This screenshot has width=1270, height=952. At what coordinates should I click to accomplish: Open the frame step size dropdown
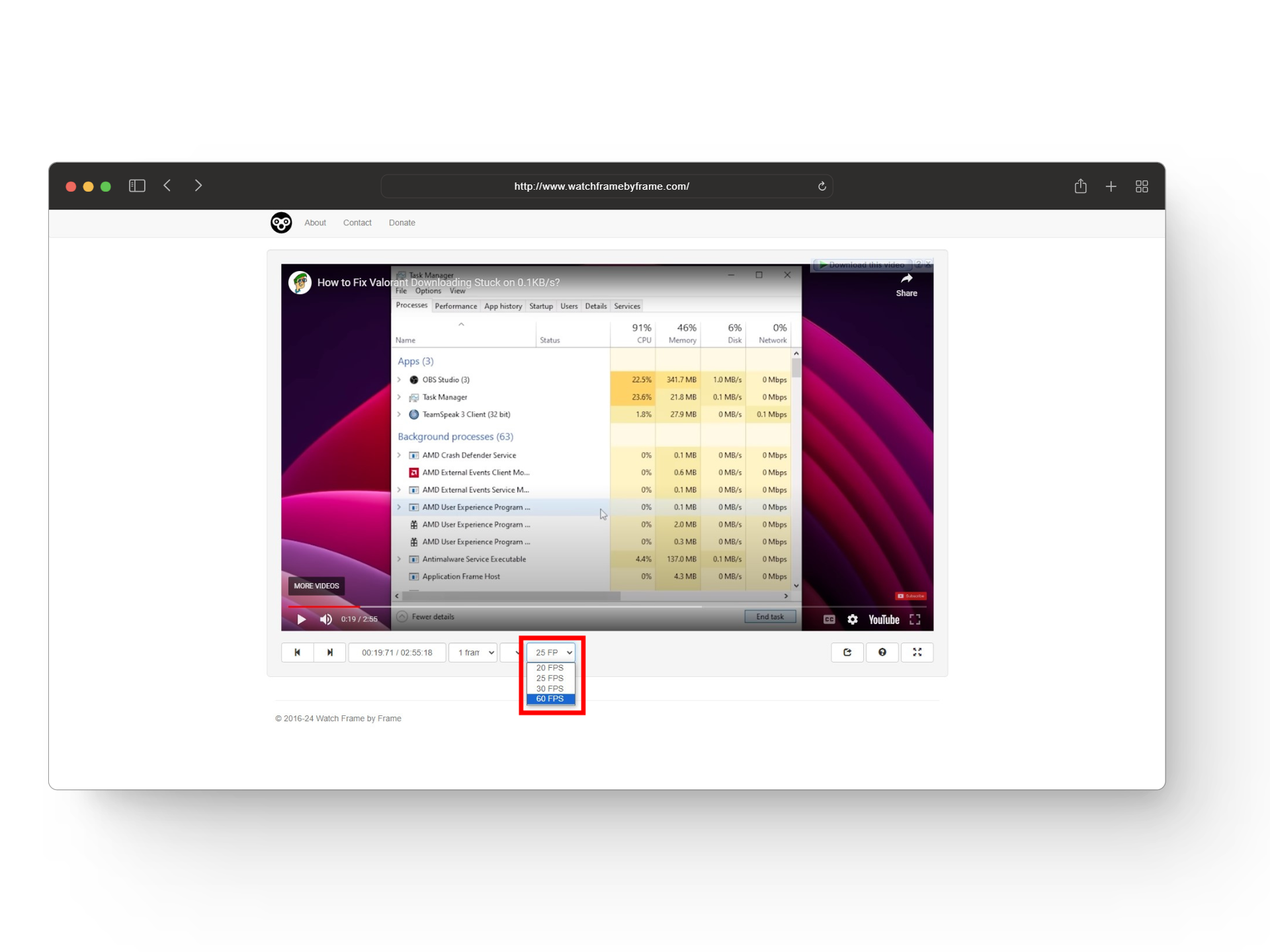[473, 653]
